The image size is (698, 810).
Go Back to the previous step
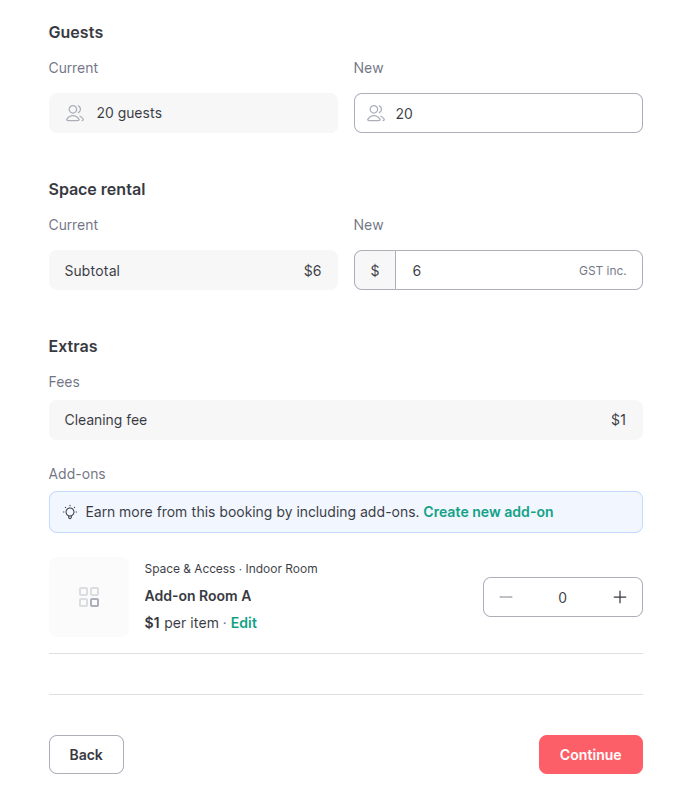click(86, 755)
